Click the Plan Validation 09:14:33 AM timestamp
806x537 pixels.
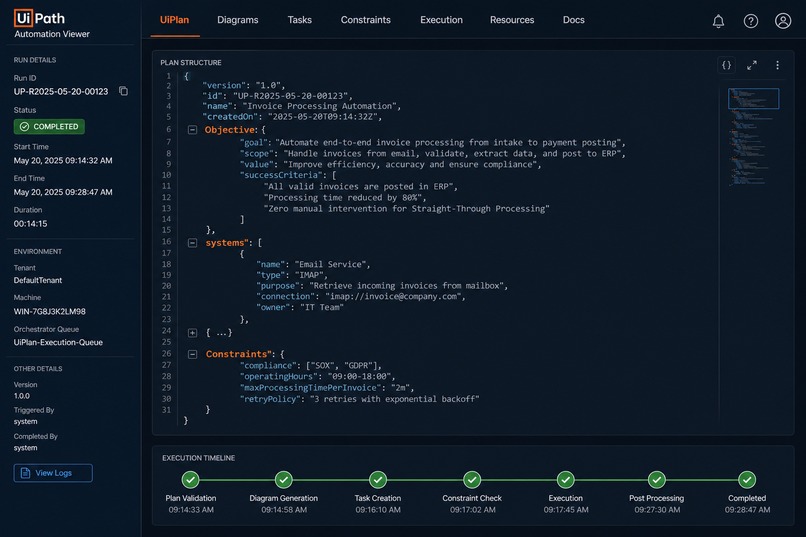[191, 510]
